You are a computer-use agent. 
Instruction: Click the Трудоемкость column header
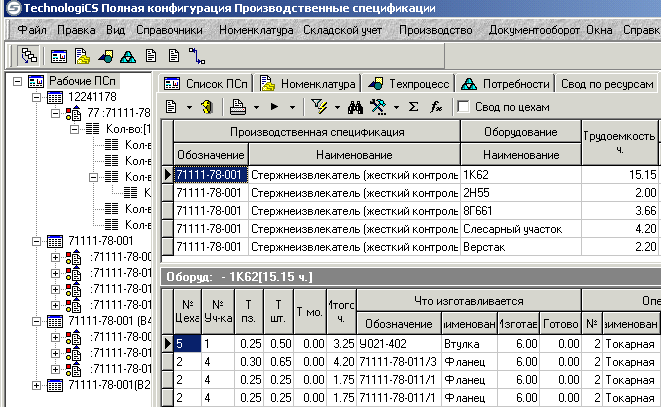click(618, 142)
